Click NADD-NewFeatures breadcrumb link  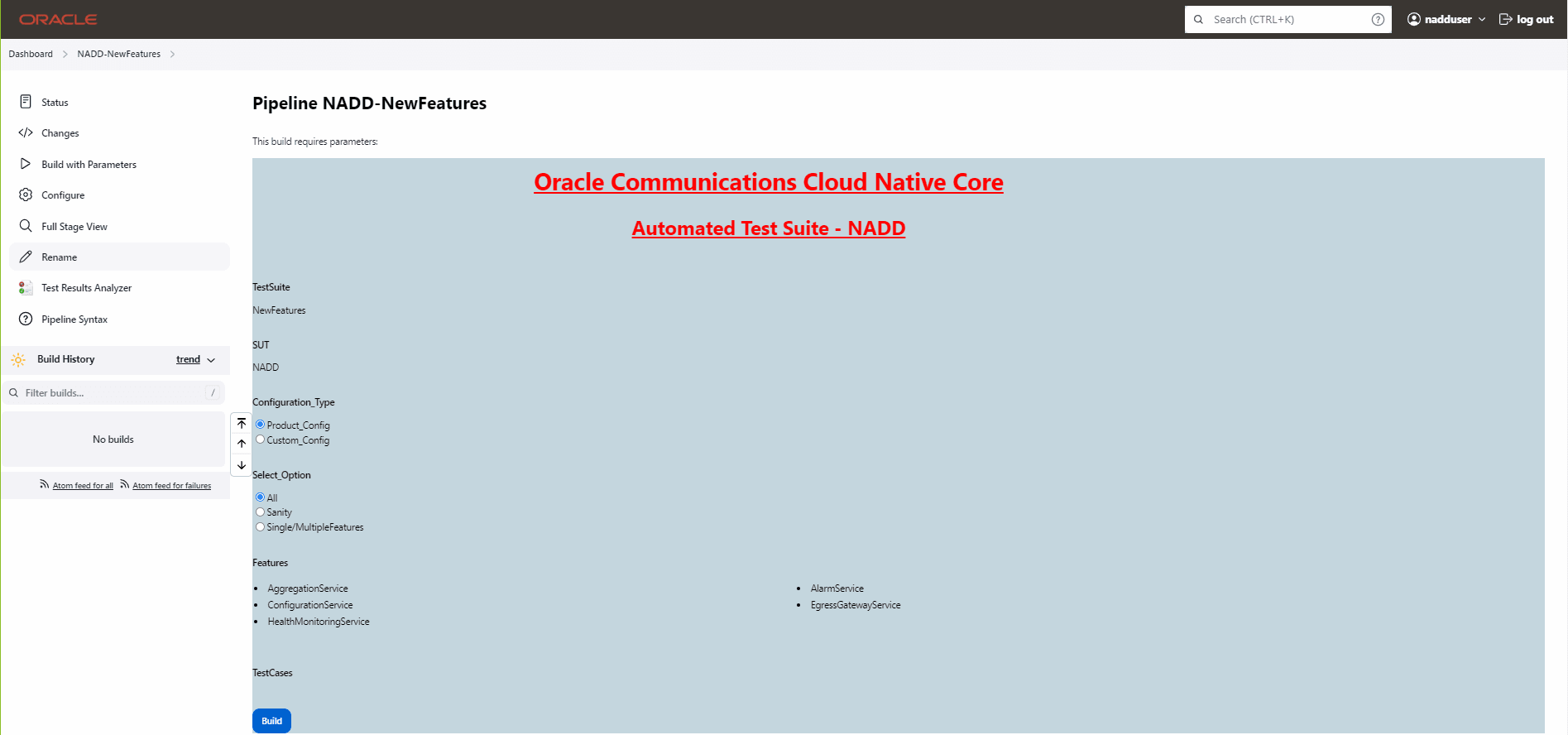point(119,54)
